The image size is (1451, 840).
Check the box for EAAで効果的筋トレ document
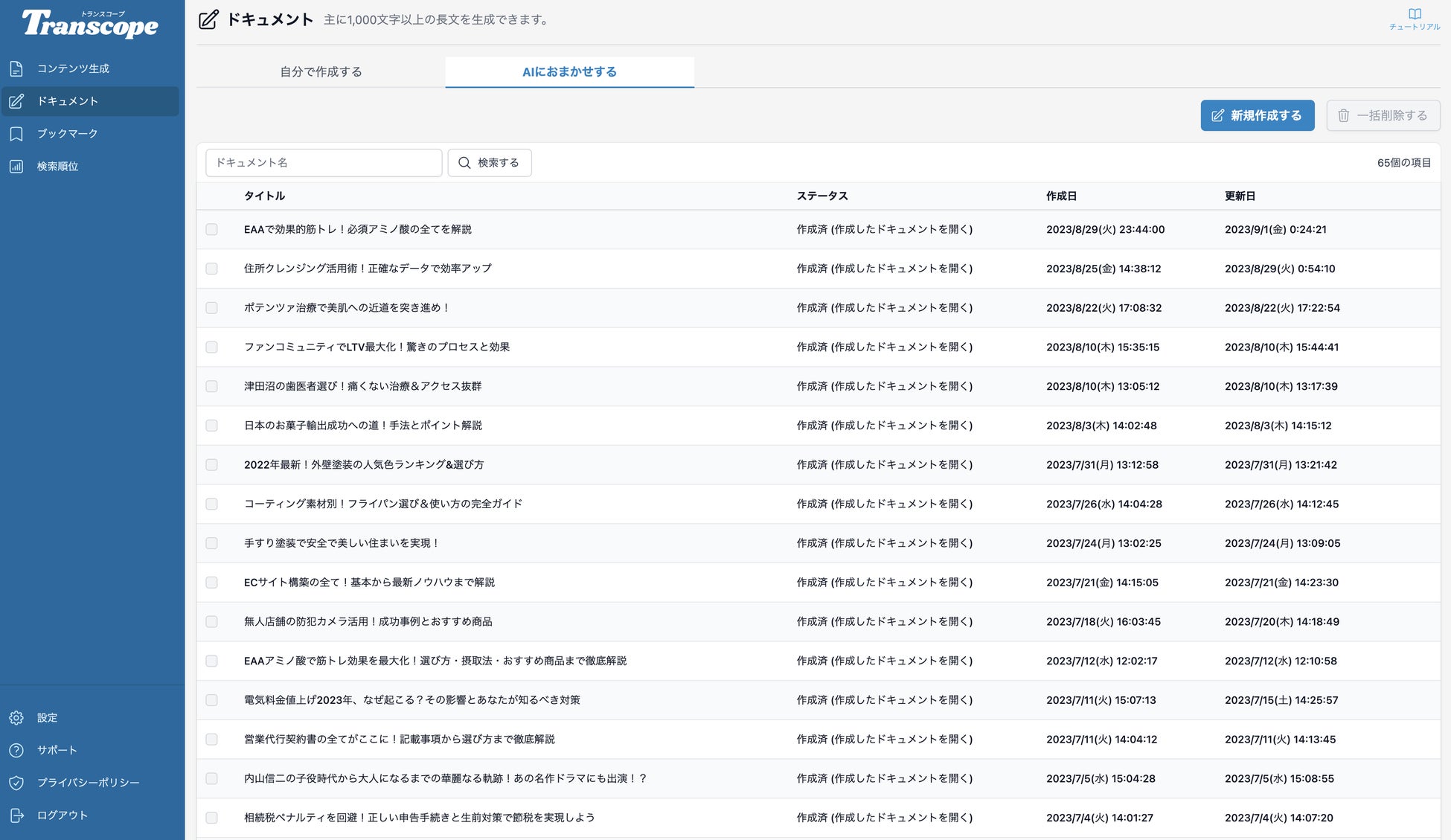pos(212,230)
